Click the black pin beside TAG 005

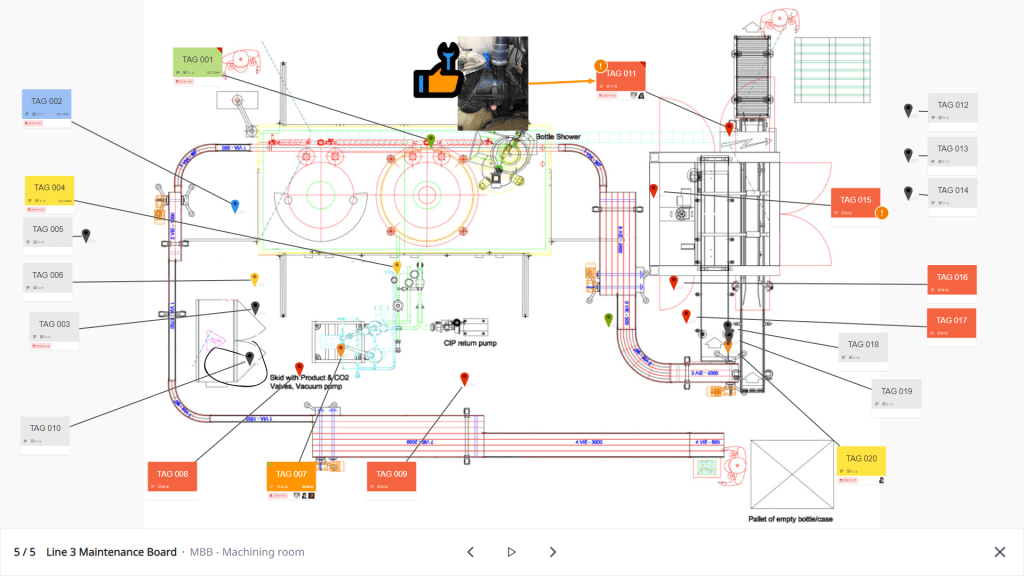86,235
